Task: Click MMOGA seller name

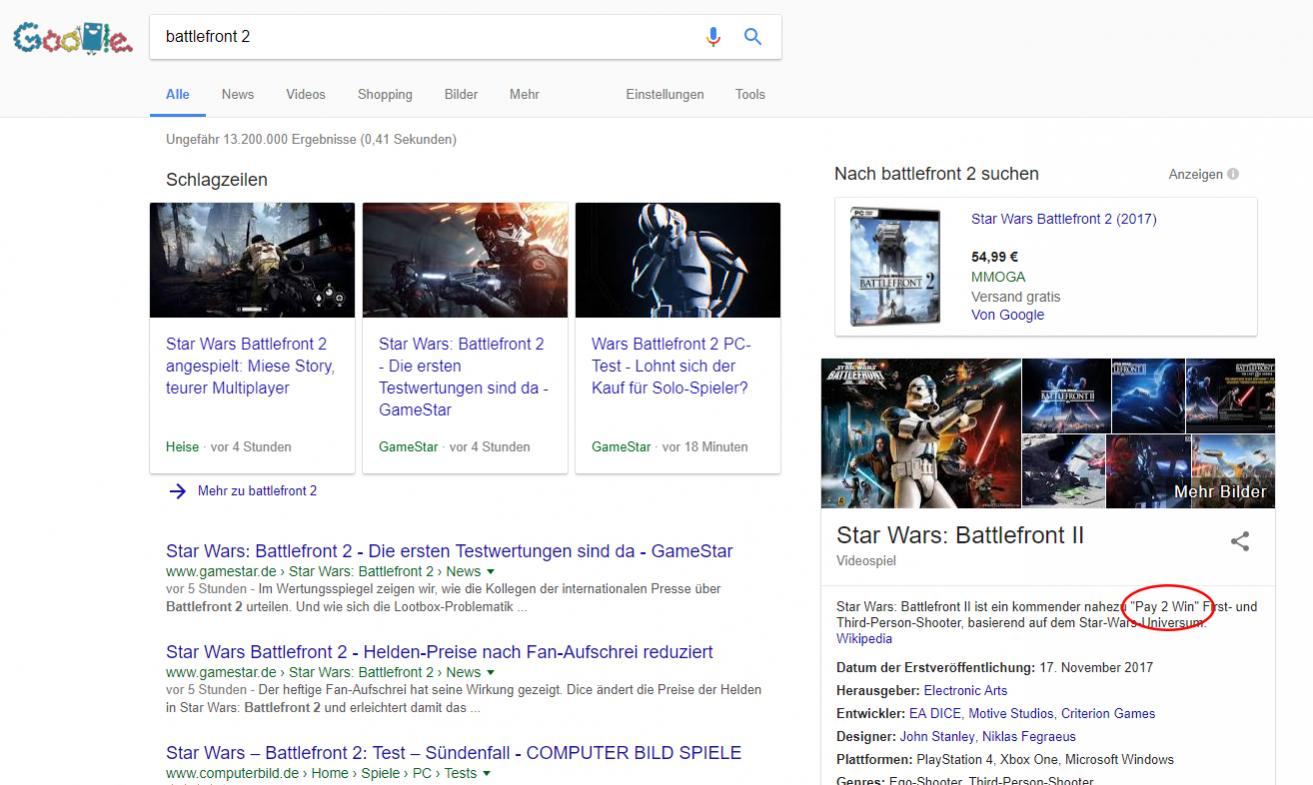Action: tap(998, 277)
